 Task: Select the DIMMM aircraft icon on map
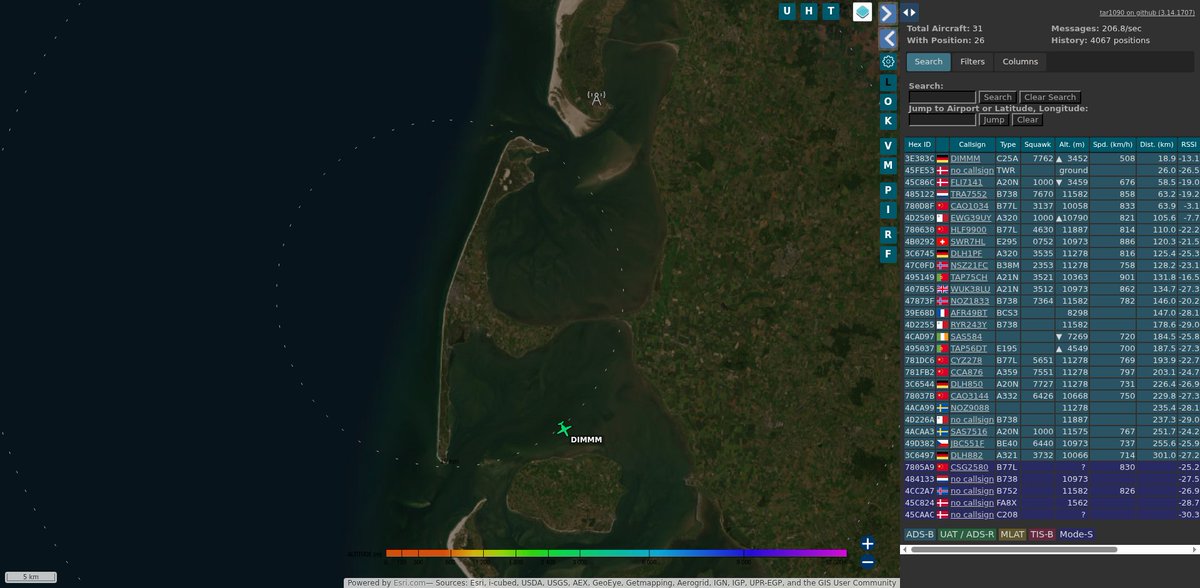coord(564,429)
